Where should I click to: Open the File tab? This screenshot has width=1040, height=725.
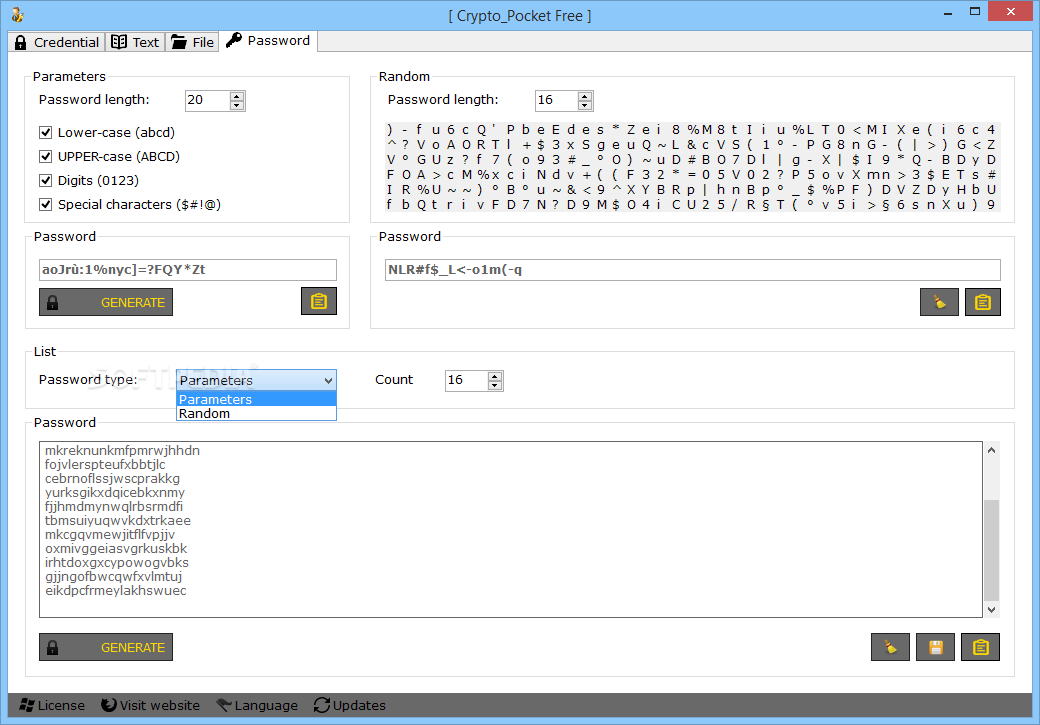click(192, 42)
